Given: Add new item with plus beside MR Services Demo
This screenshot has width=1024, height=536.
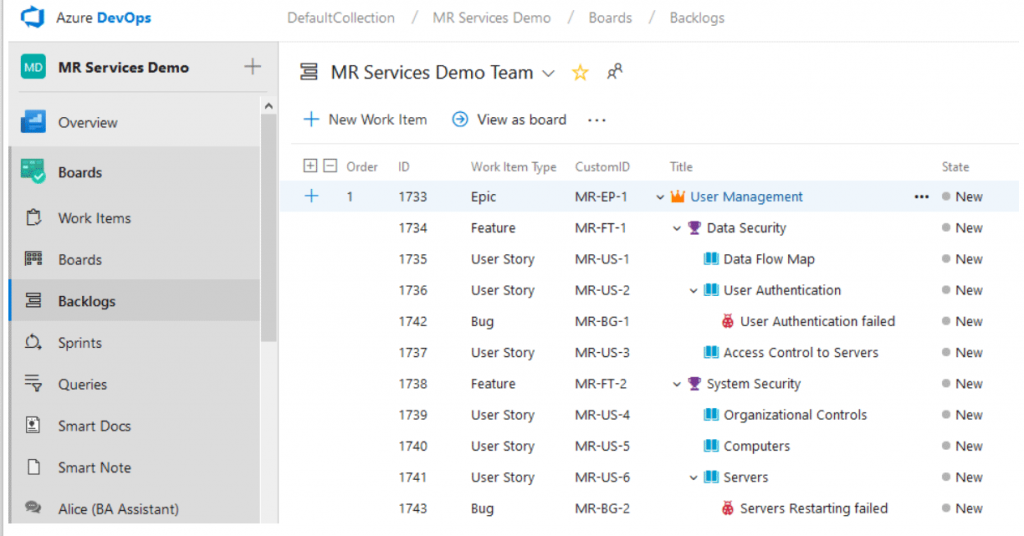Looking at the screenshot, I should pos(252,67).
